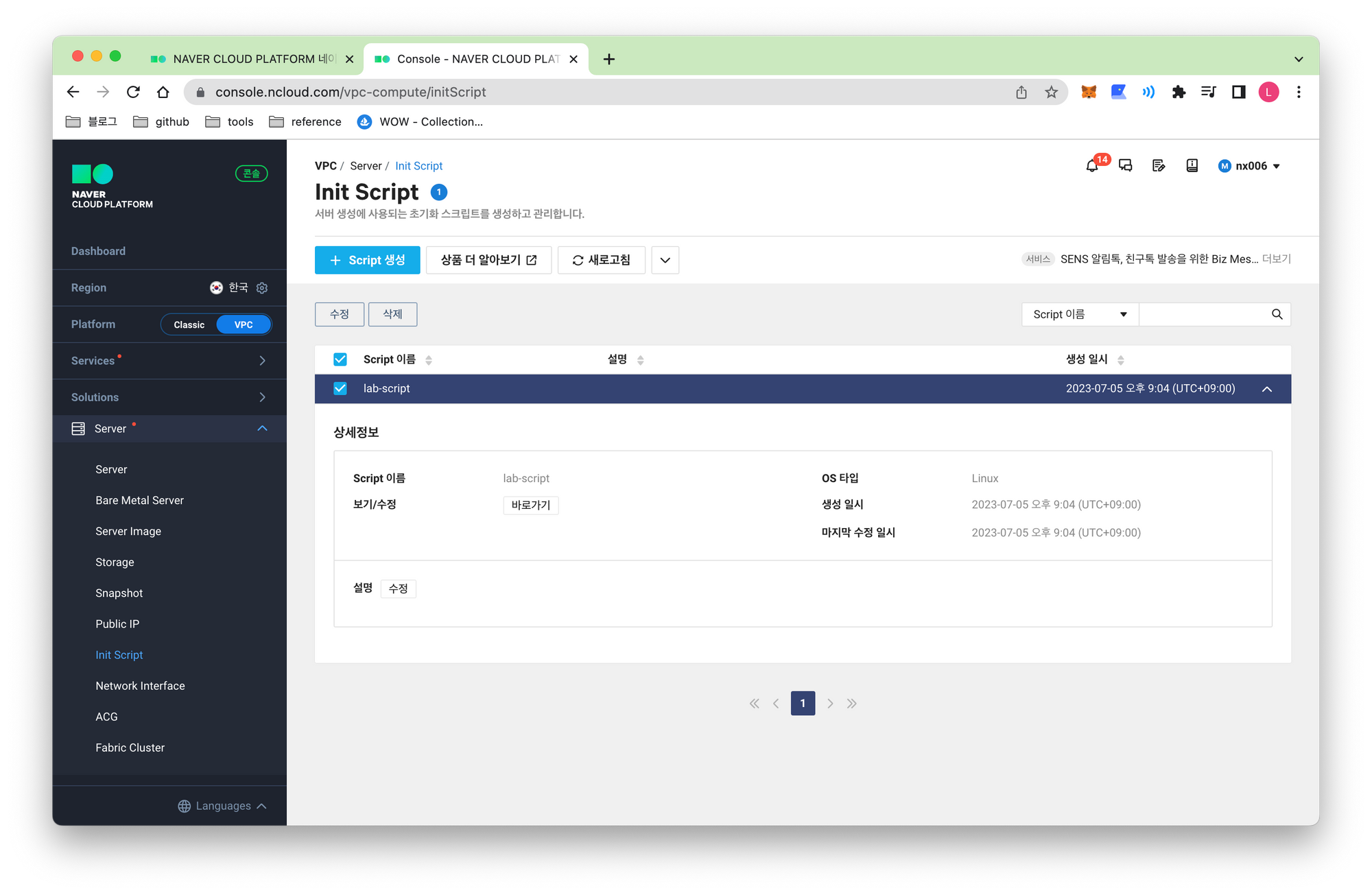Open the notifications bell icon
The height and width of the screenshot is (895, 1372).
(x=1092, y=166)
